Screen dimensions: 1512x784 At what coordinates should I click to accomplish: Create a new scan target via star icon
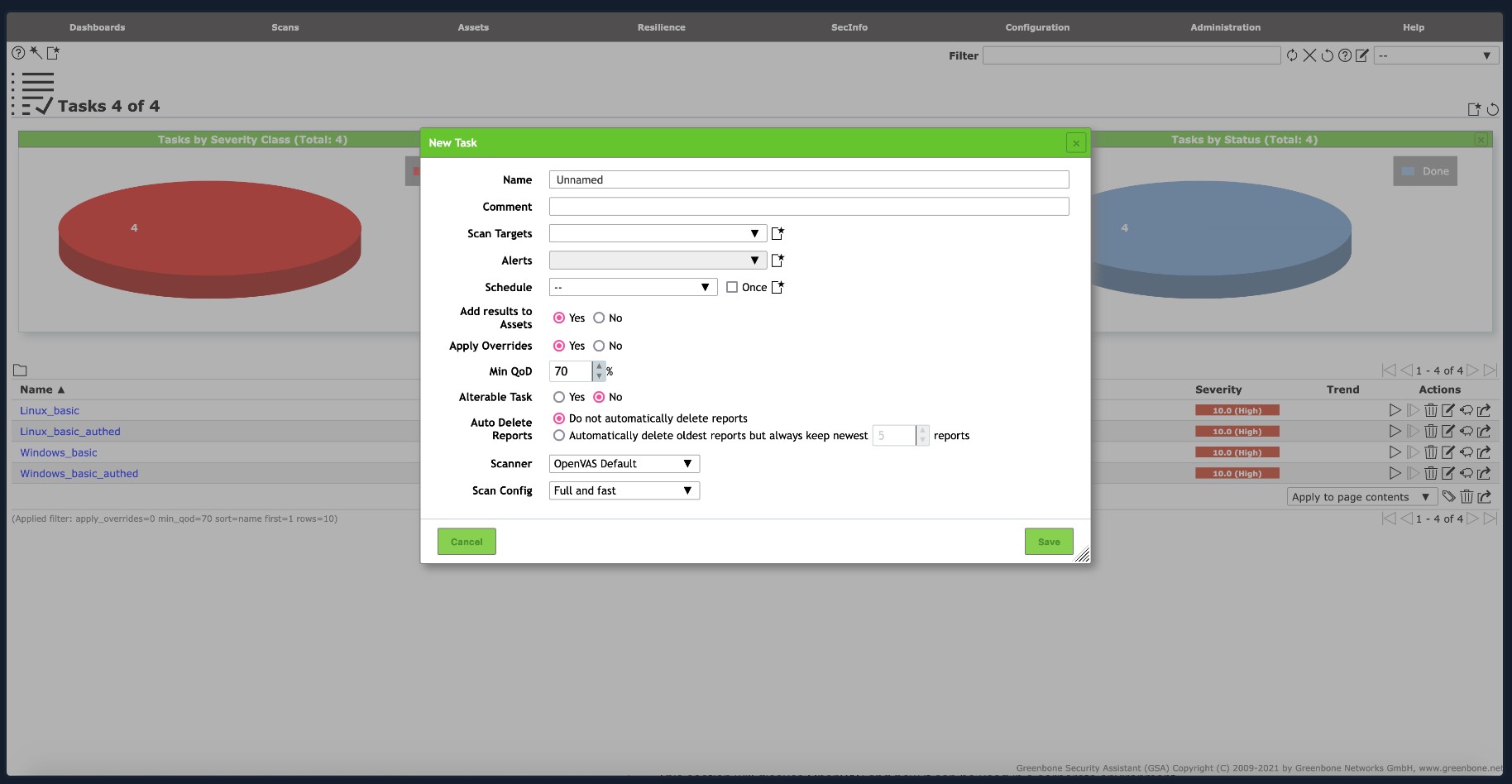778,233
